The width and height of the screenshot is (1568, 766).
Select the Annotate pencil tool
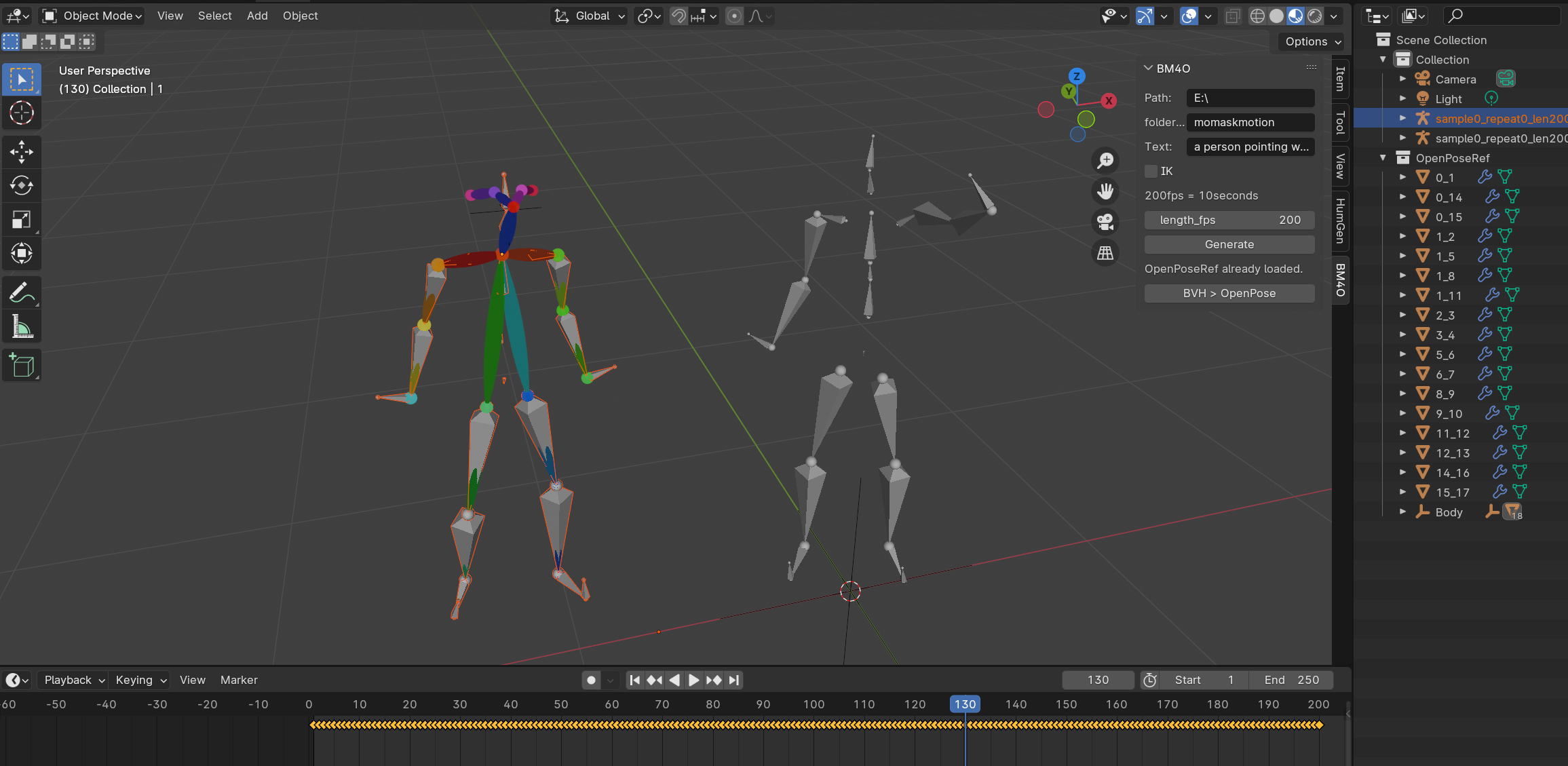(22, 293)
